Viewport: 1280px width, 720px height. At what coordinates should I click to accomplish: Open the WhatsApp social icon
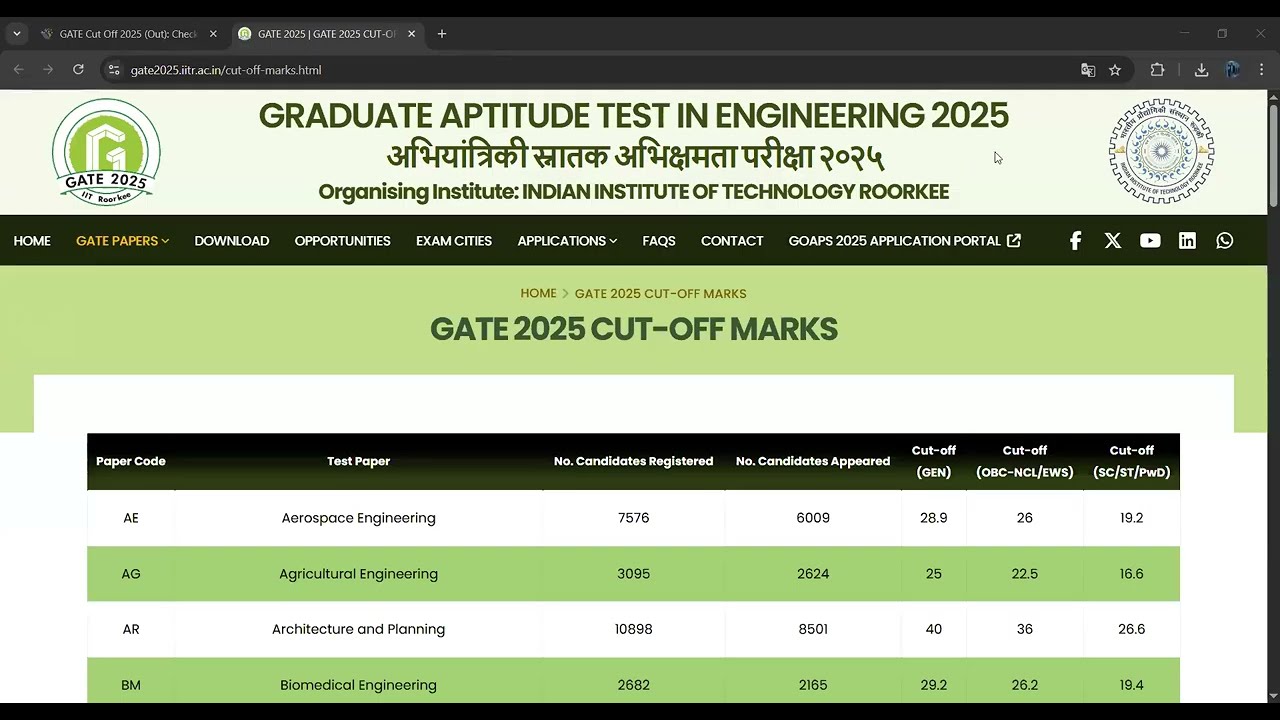click(x=1225, y=241)
